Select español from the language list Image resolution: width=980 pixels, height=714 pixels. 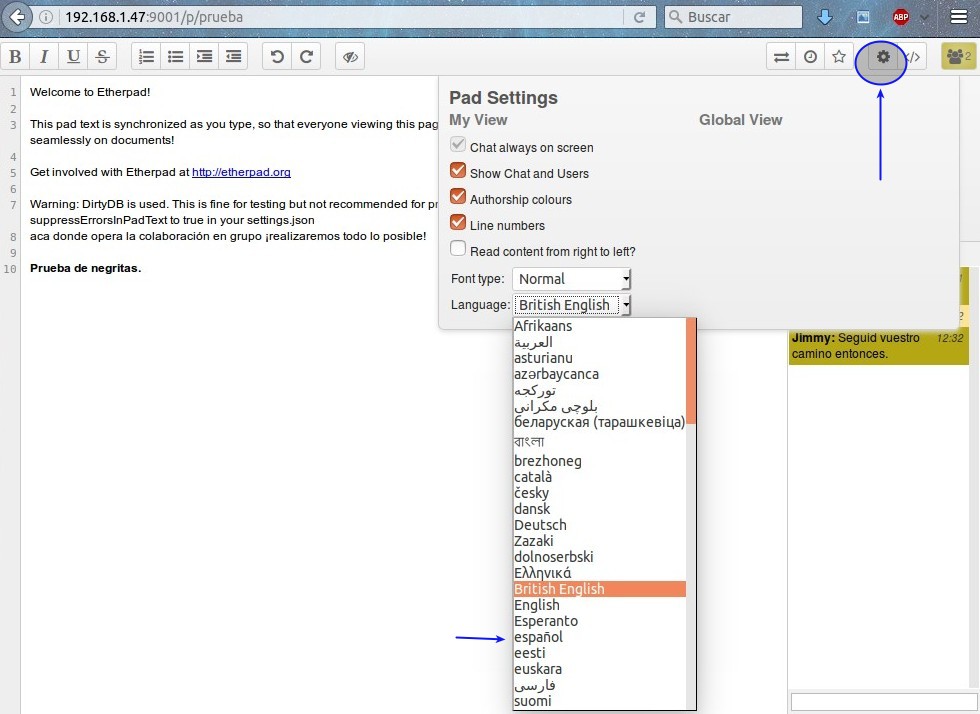click(538, 637)
